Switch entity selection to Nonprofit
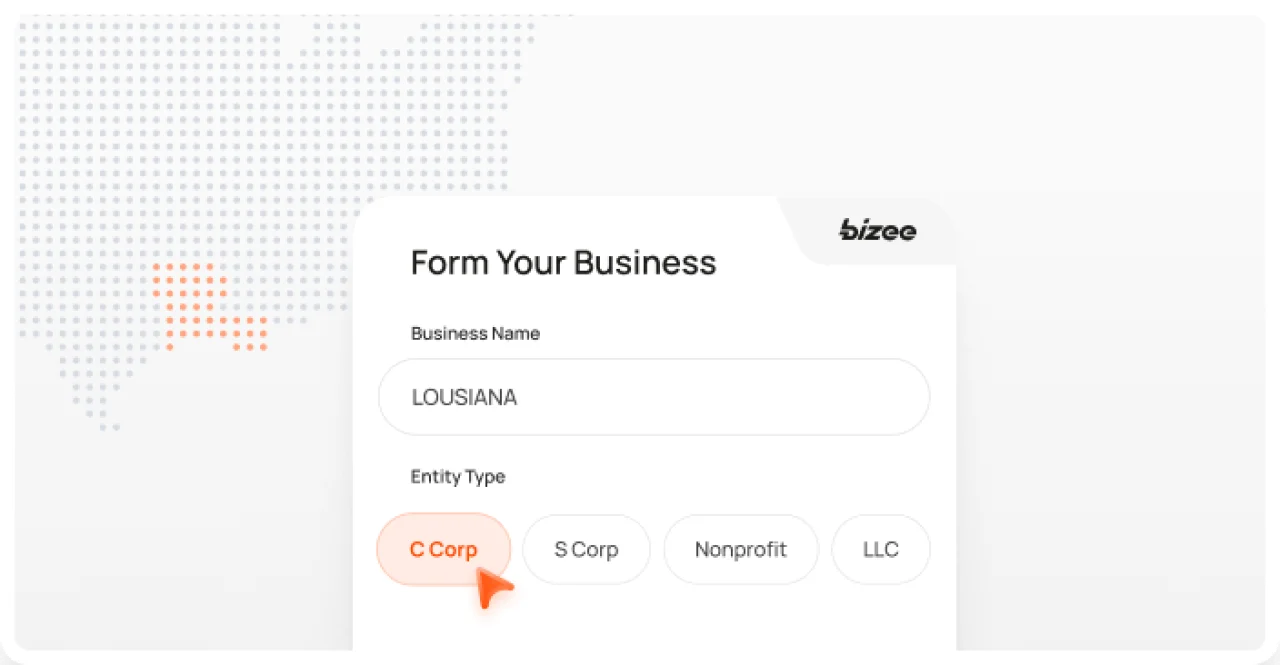This screenshot has height=665, width=1280. coord(741,549)
